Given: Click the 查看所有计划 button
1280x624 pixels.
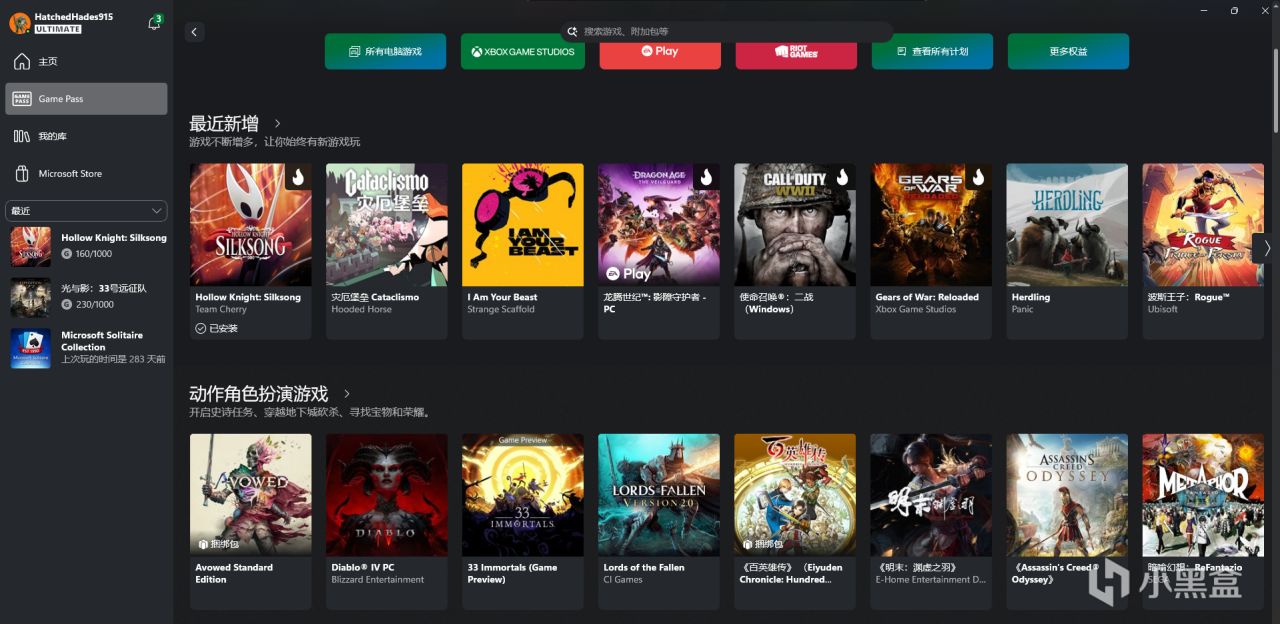Looking at the screenshot, I should tap(932, 51).
